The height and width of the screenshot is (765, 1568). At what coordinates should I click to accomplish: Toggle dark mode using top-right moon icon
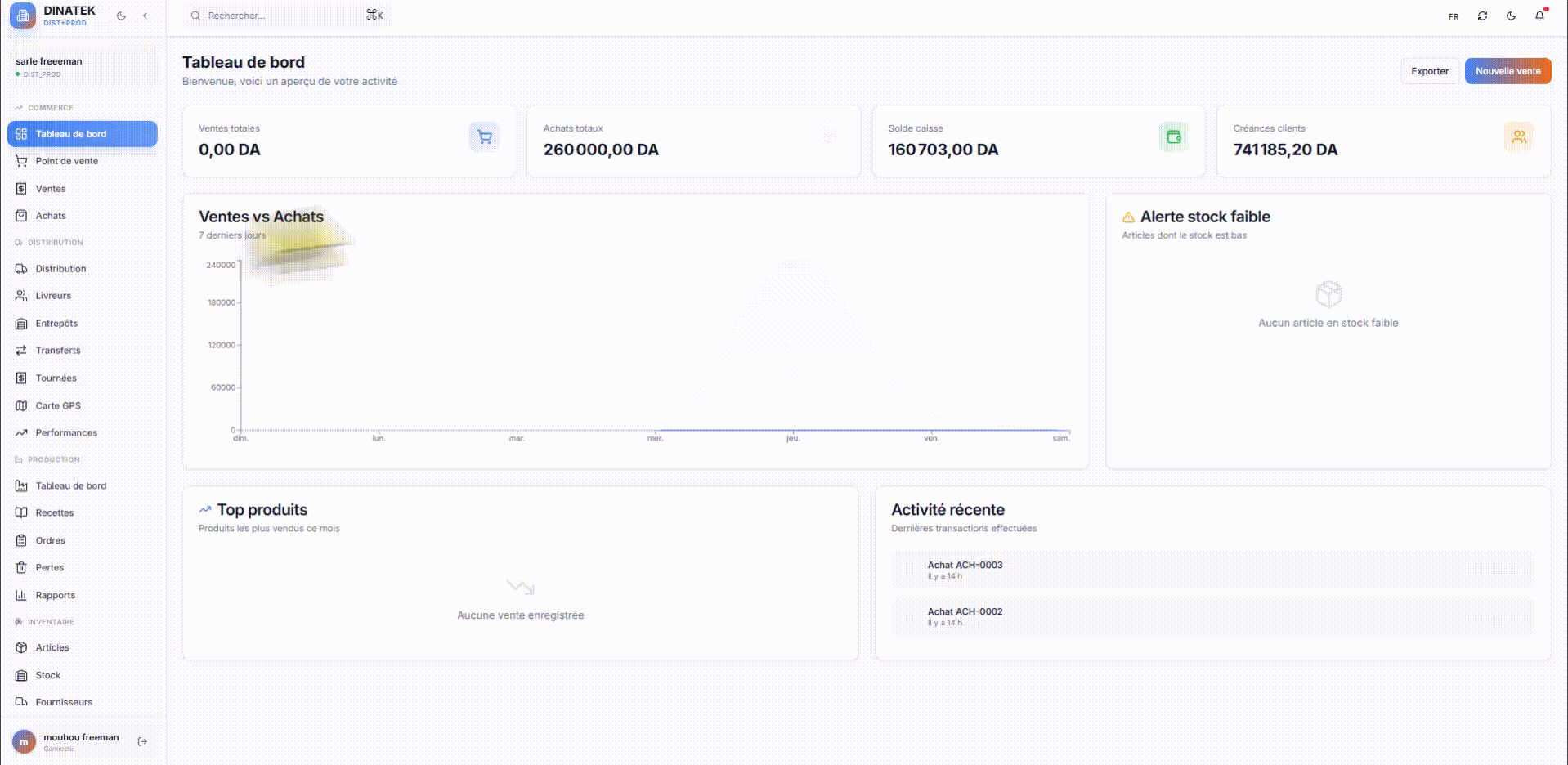pos(1511,16)
